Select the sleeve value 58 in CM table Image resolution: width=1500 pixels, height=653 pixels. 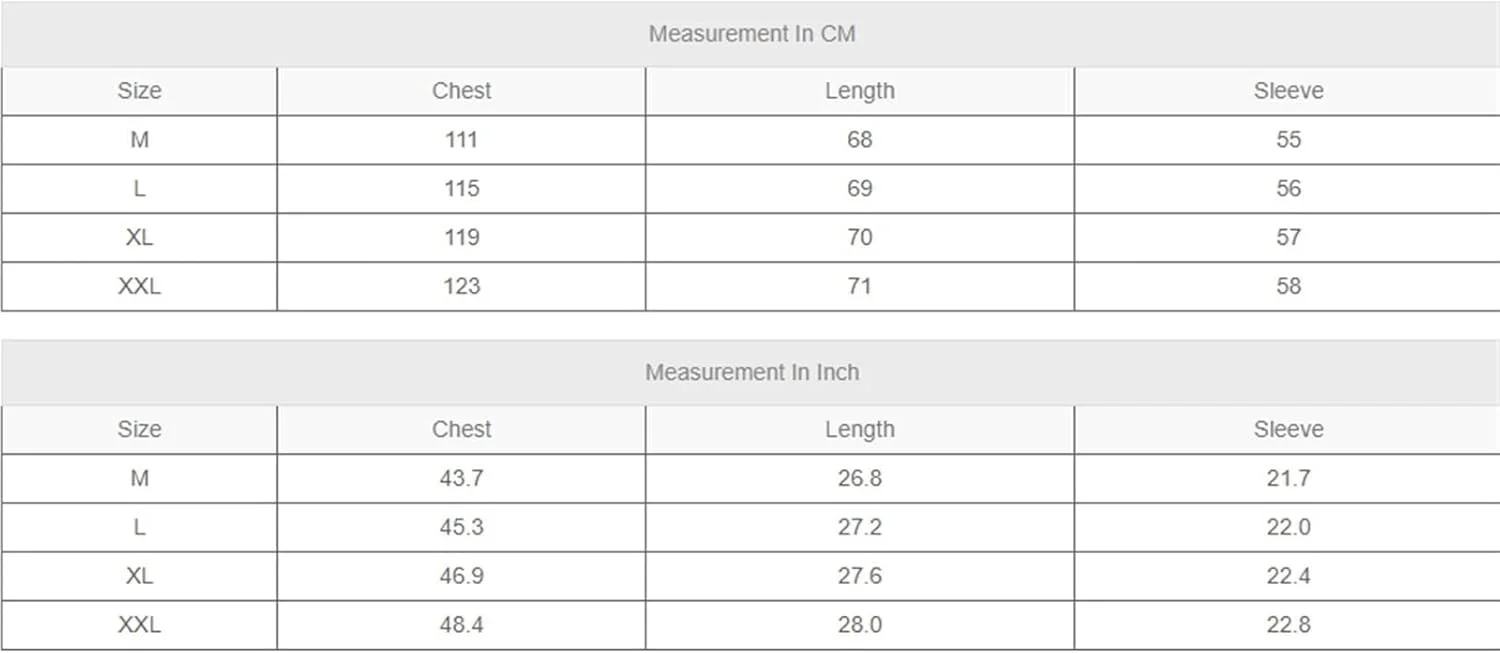[x=1288, y=287]
